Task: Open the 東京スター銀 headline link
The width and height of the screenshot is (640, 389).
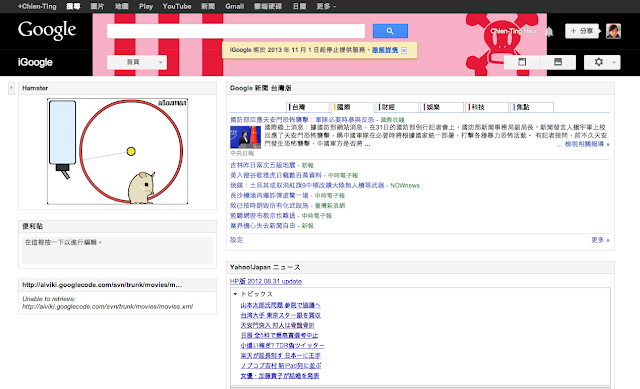Action: pyautogui.click(x=280, y=315)
